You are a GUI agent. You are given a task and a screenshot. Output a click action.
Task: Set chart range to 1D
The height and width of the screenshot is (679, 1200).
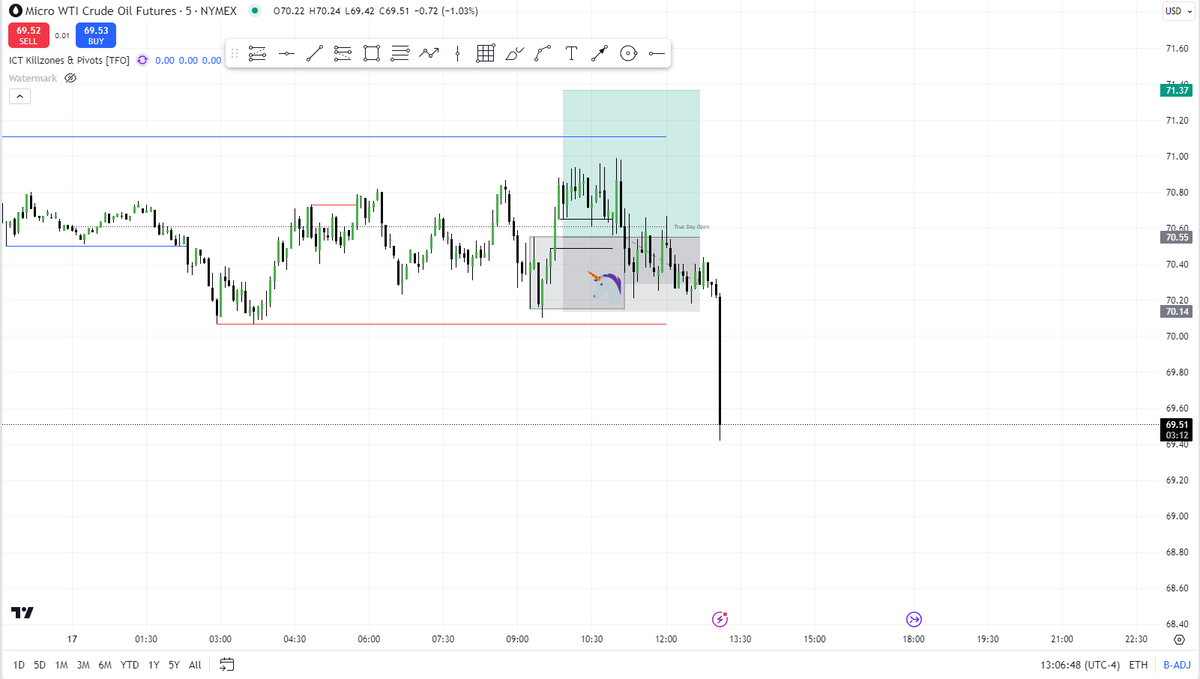pos(19,664)
